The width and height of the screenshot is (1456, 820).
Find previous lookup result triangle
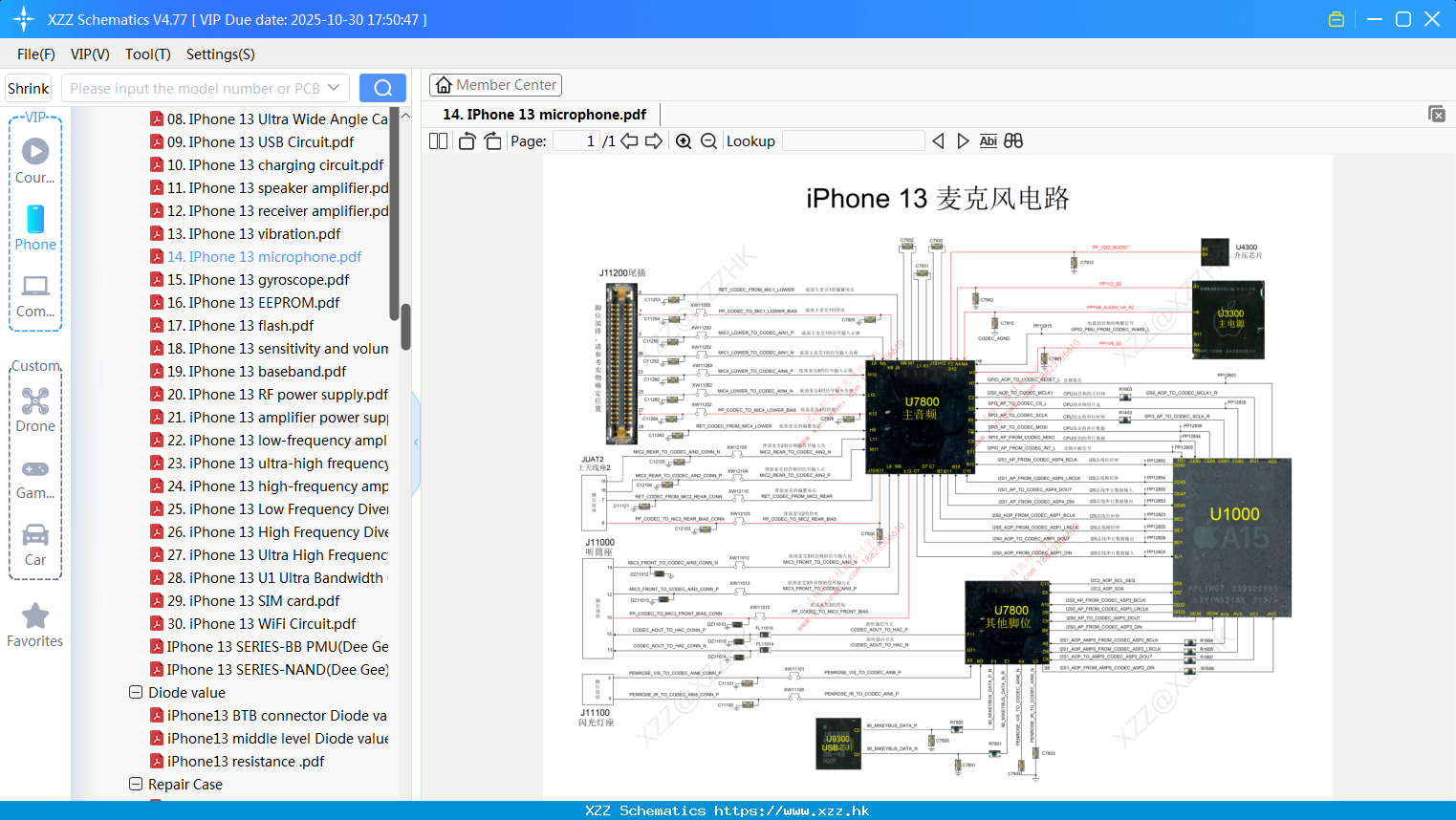click(938, 140)
